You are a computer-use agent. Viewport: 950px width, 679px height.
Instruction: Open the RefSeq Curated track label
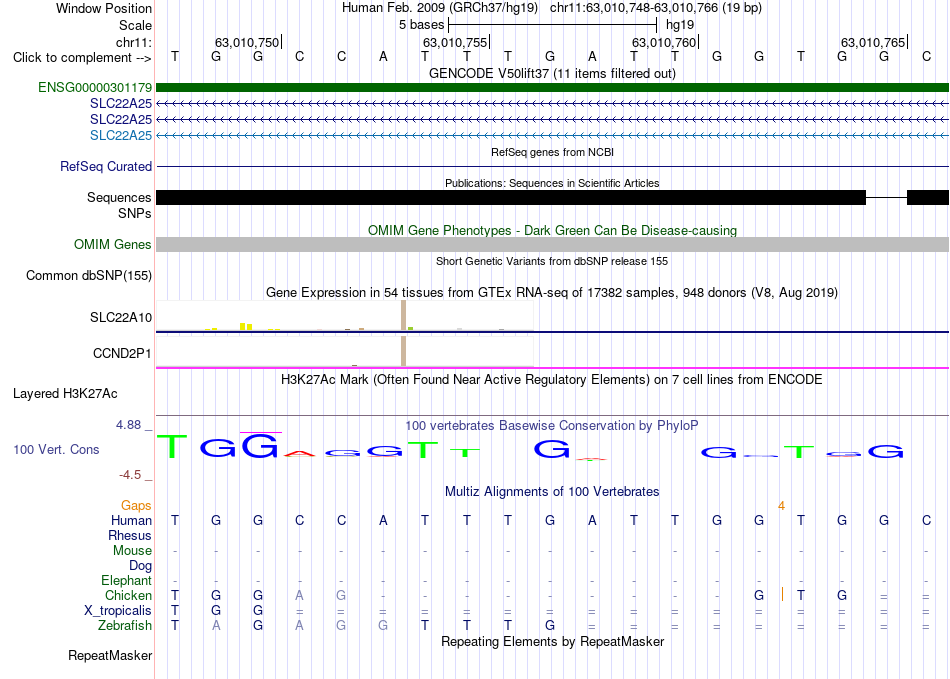tap(105, 167)
